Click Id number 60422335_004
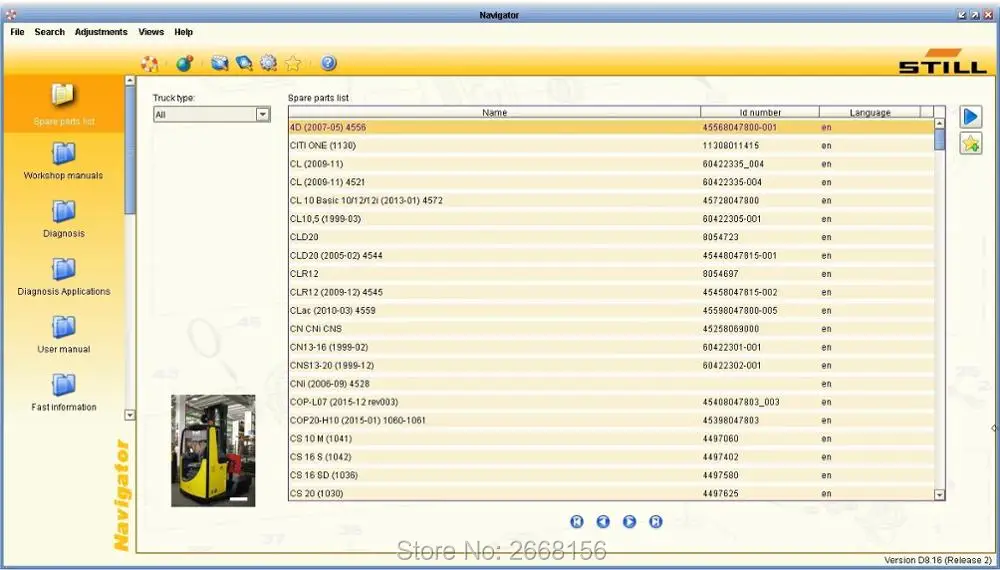This screenshot has height=570, width=1000. [x=733, y=164]
